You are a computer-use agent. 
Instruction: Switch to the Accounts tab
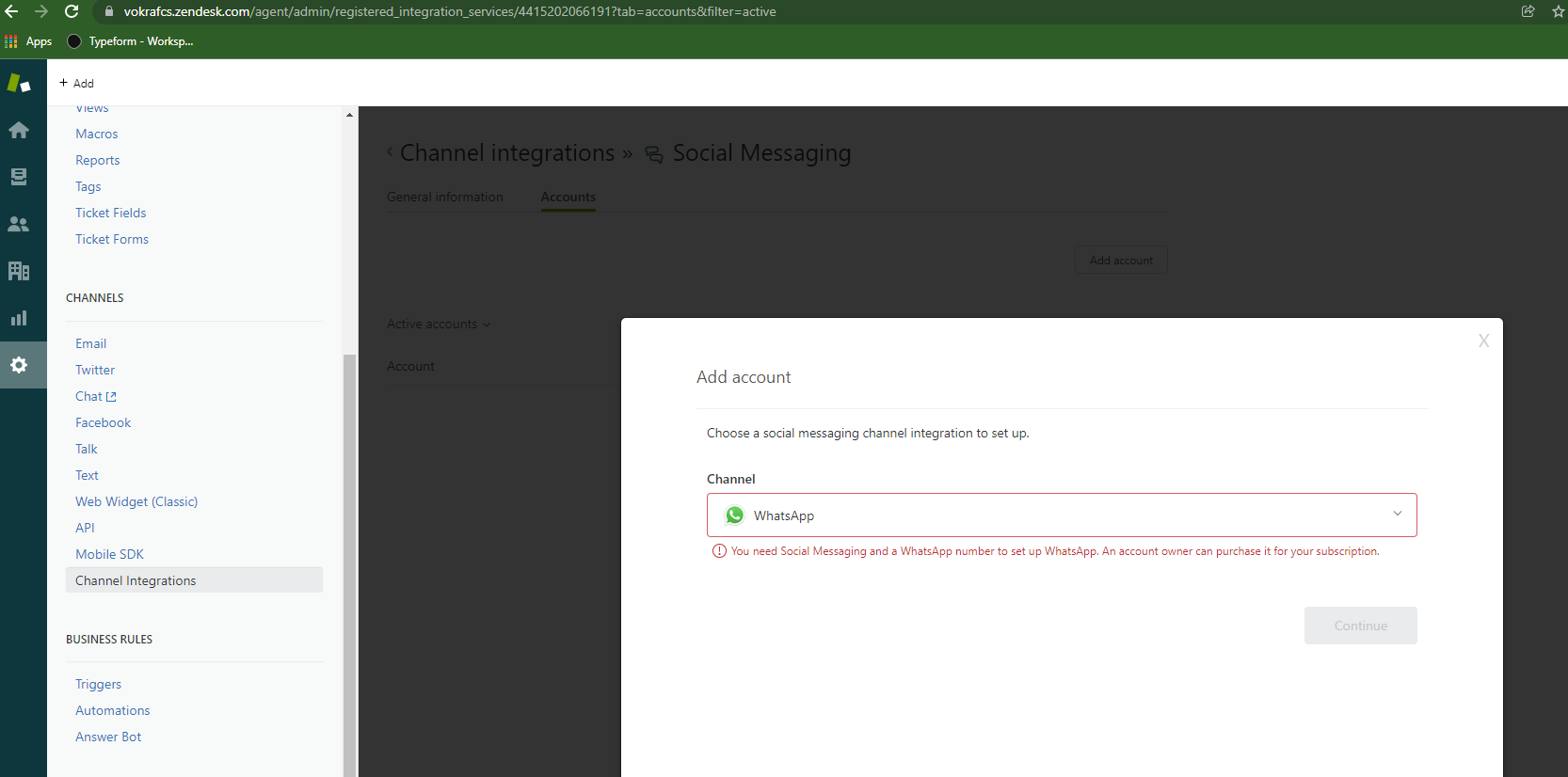[x=568, y=197]
